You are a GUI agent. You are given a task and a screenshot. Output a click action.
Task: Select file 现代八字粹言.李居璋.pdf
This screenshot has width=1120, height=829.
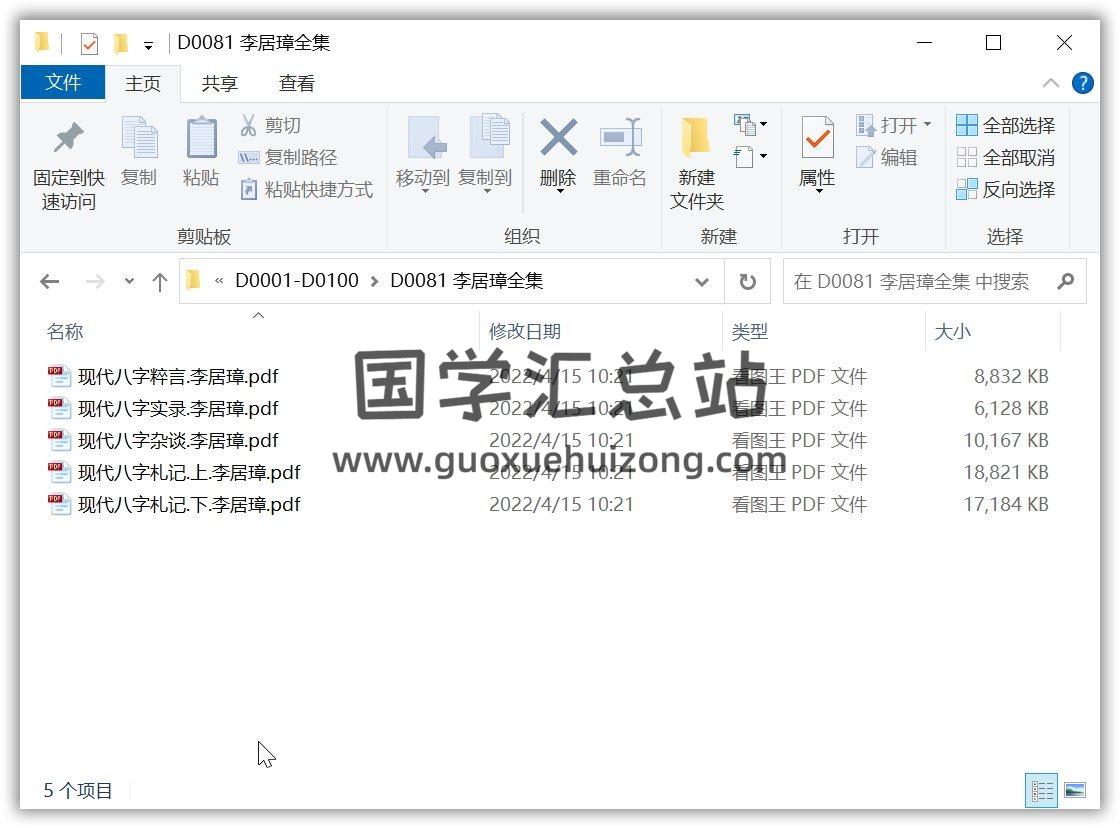pyautogui.click(x=178, y=376)
